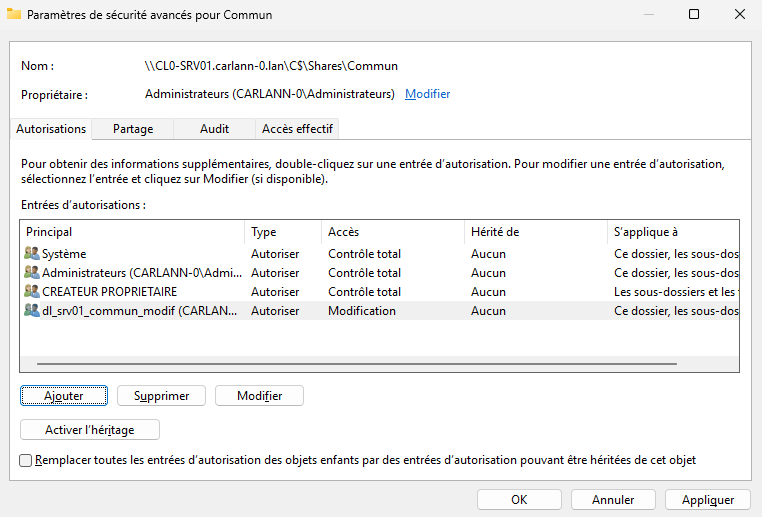Screen dimensions: 762x517
Task: Maximize the security settings window
Action: [694, 14]
